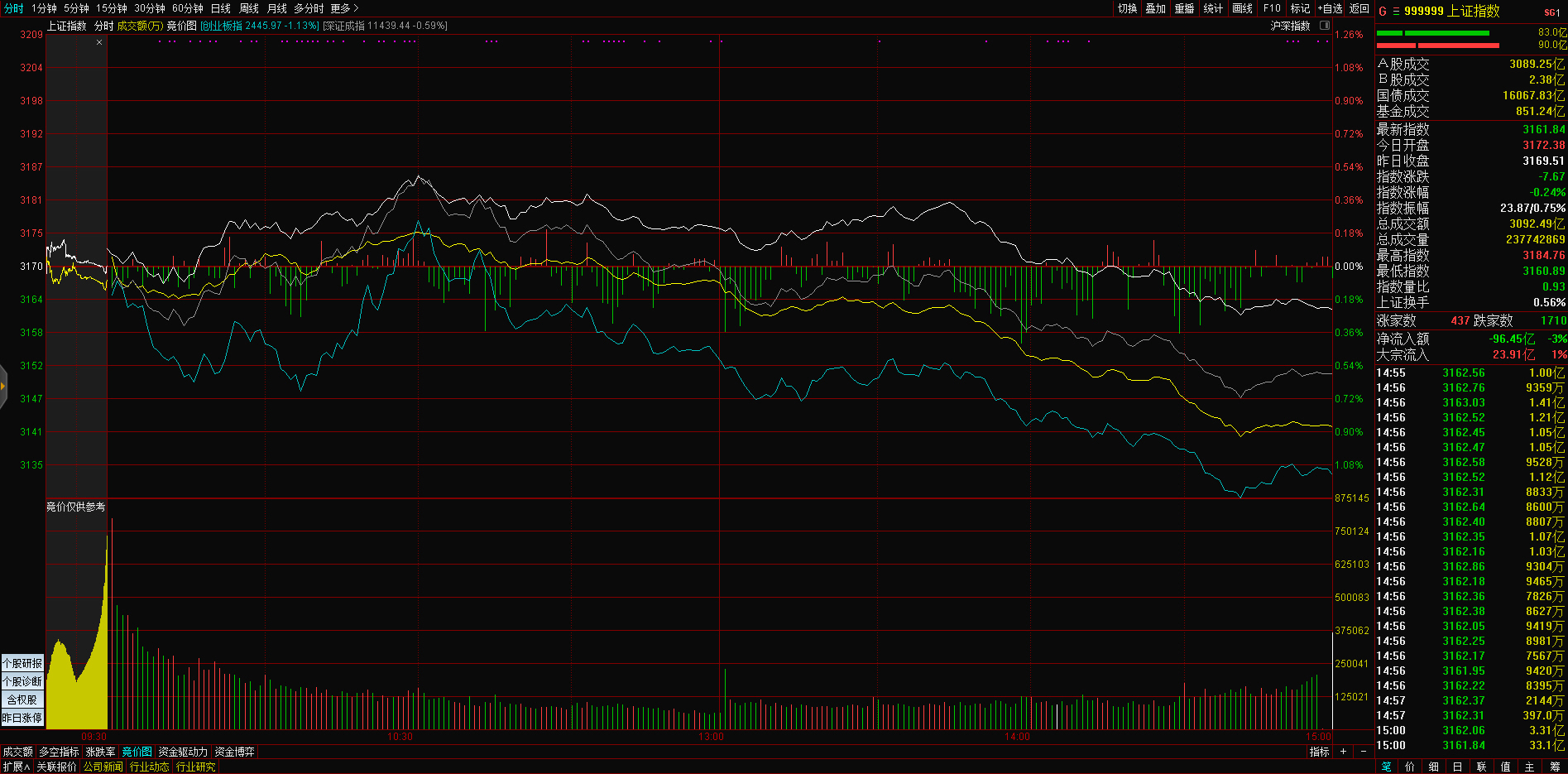Select the 资金驱动力 indicator tab
The height and width of the screenshot is (774, 1568).
pos(183,752)
